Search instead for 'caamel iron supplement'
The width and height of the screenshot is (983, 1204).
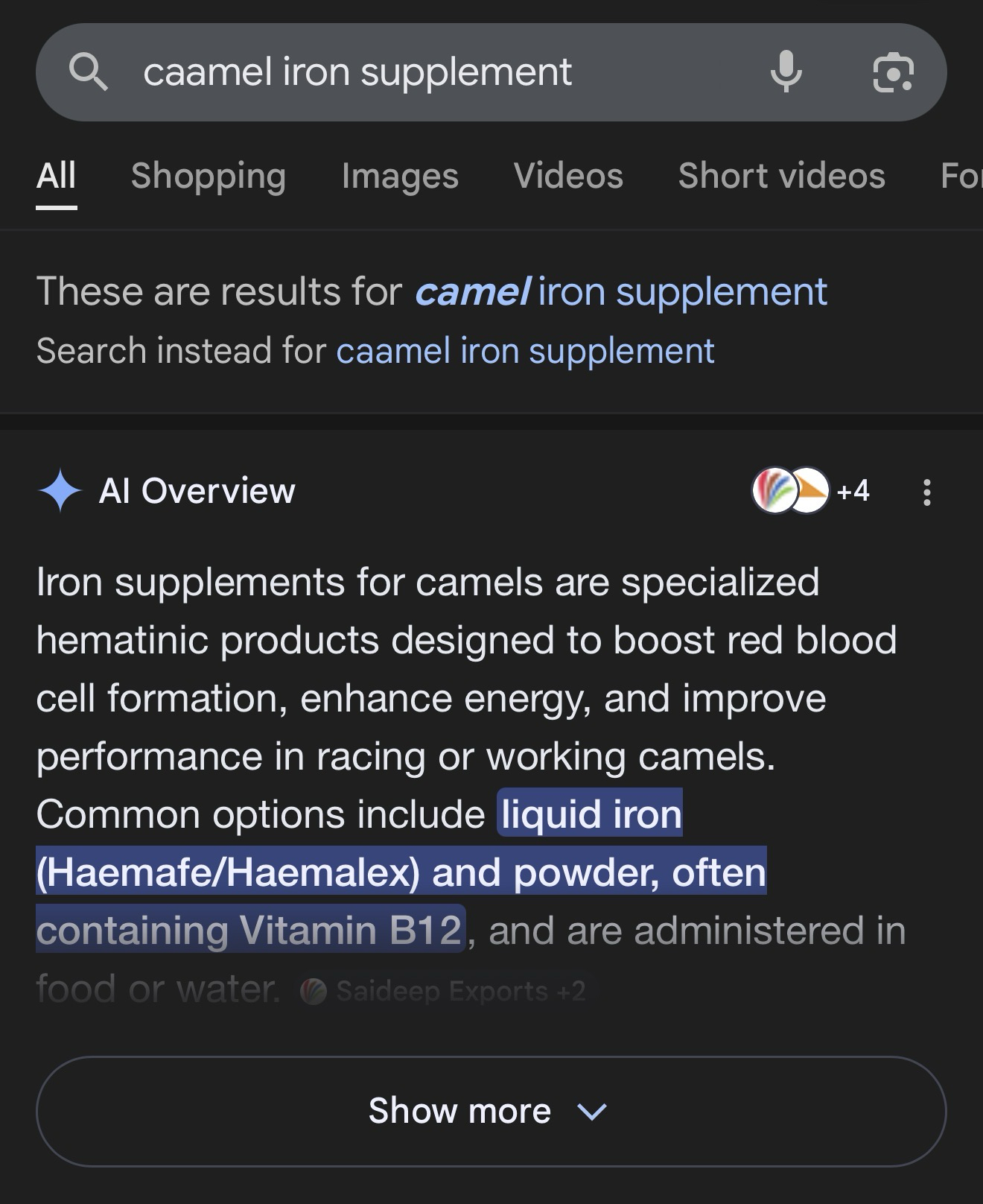click(525, 351)
